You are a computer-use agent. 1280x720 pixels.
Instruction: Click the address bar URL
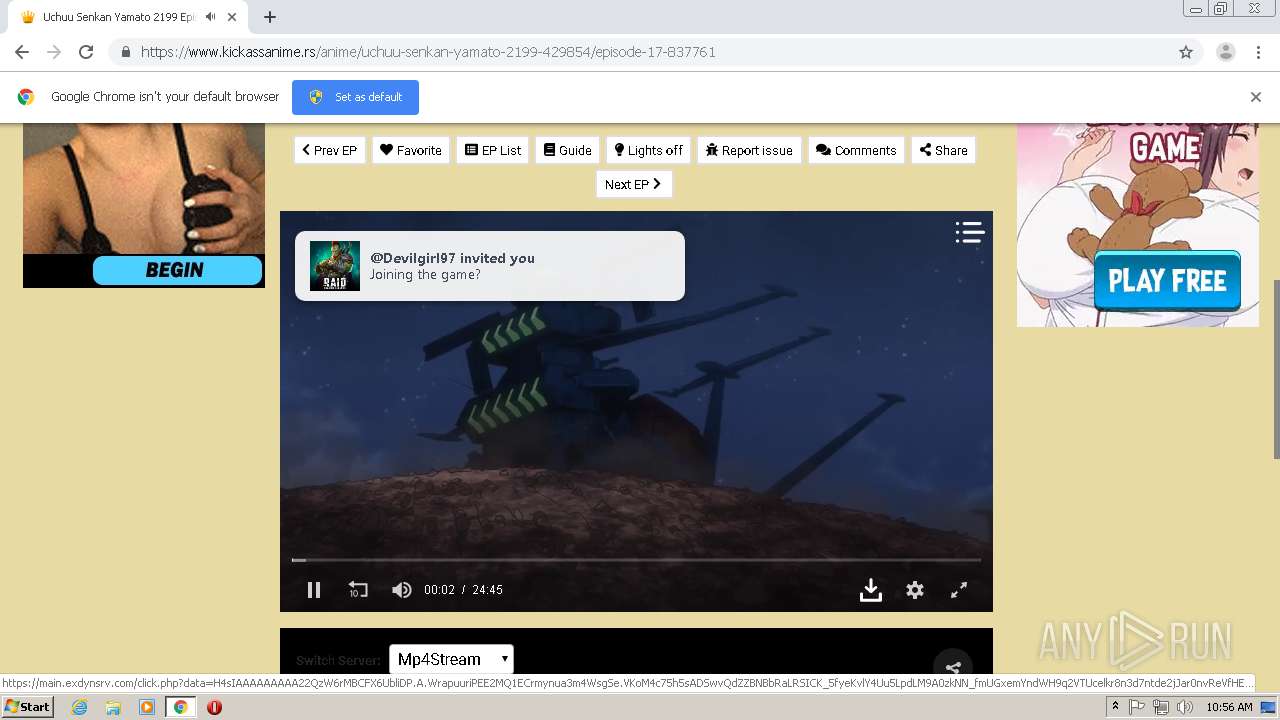click(x=428, y=52)
